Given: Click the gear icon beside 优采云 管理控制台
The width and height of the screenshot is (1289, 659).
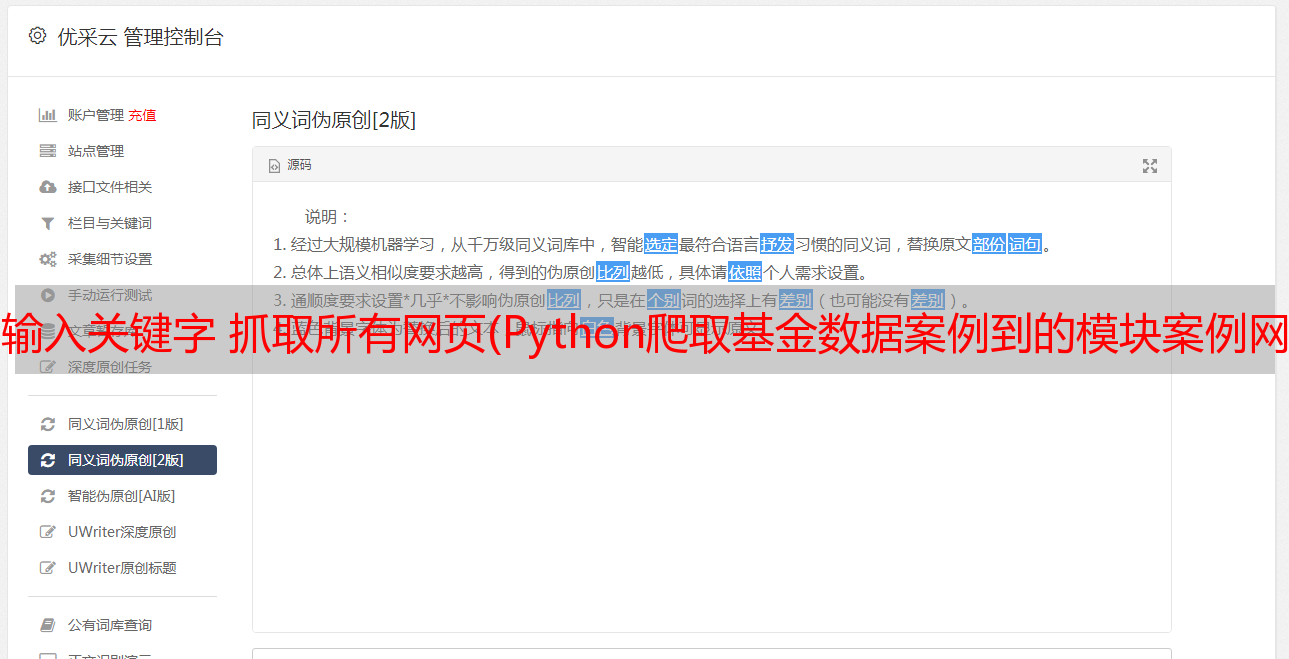Looking at the screenshot, I should 37,36.
